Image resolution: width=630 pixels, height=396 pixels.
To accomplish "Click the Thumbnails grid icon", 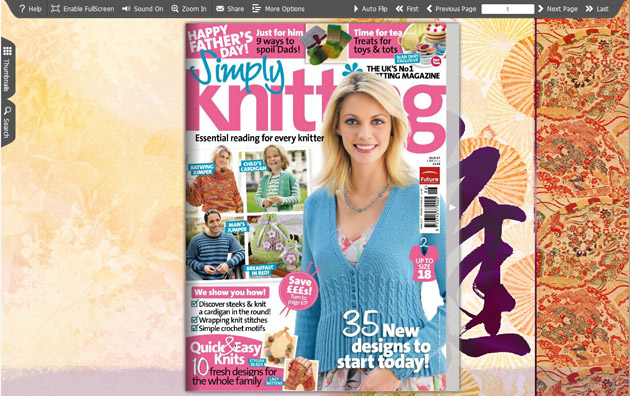I will (7, 51).
